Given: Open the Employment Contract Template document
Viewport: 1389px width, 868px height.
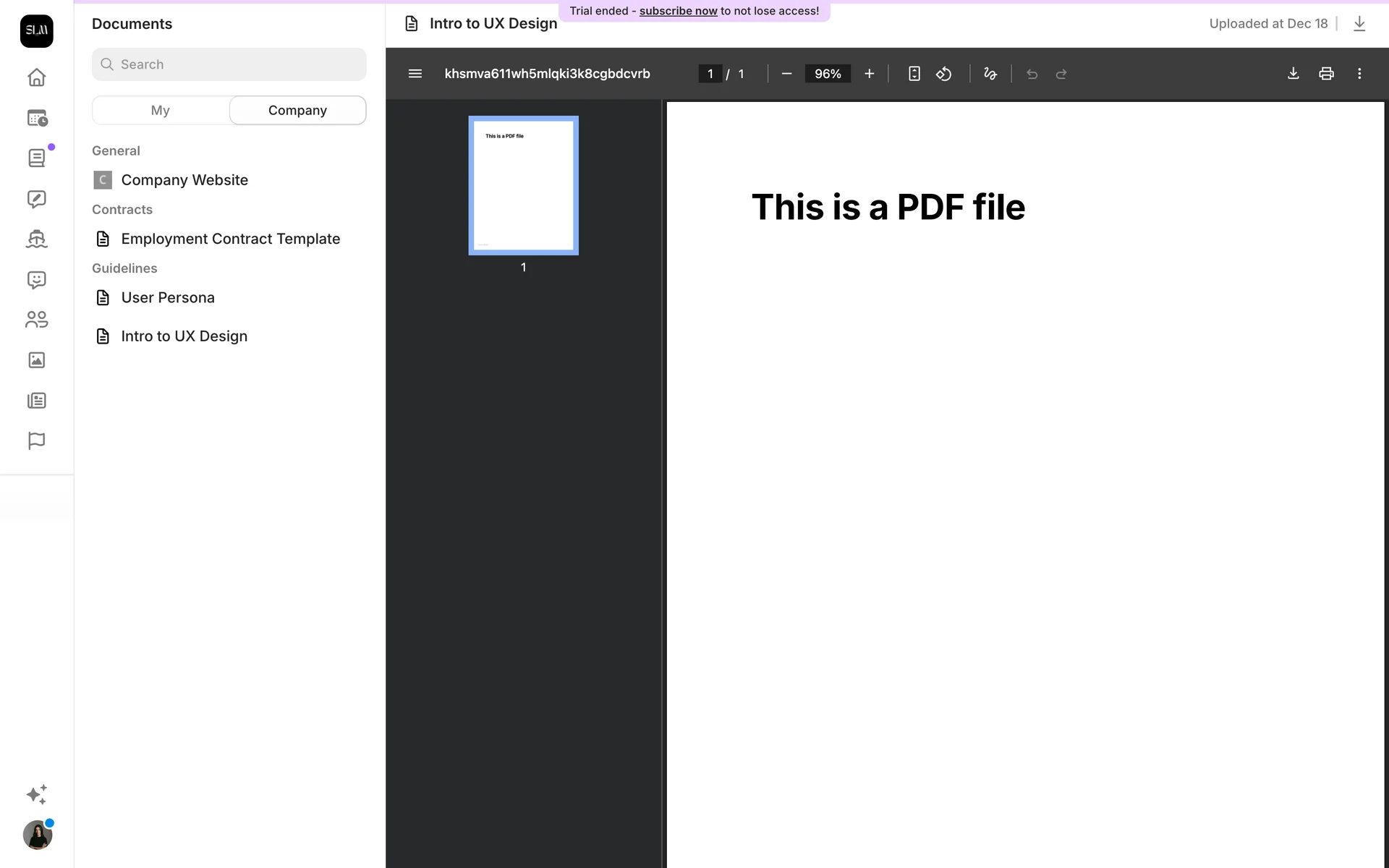Looking at the screenshot, I should 230,239.
